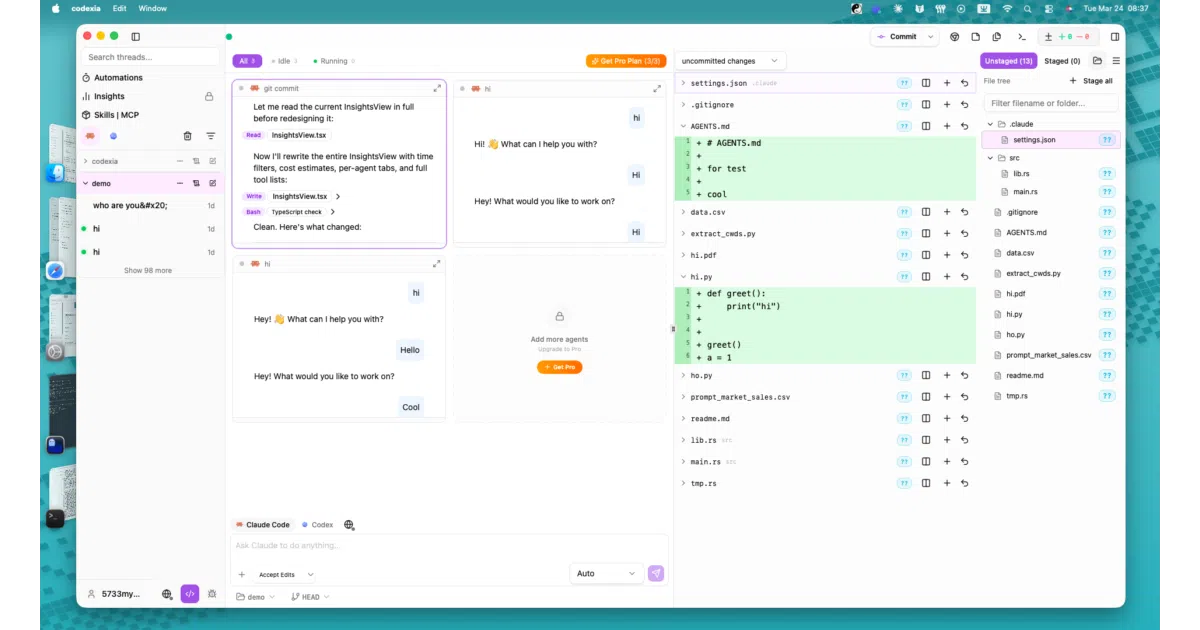Click the trash icon in the sidebar
This screenshot has width=1200, height=630.
(x=187, y=136)
